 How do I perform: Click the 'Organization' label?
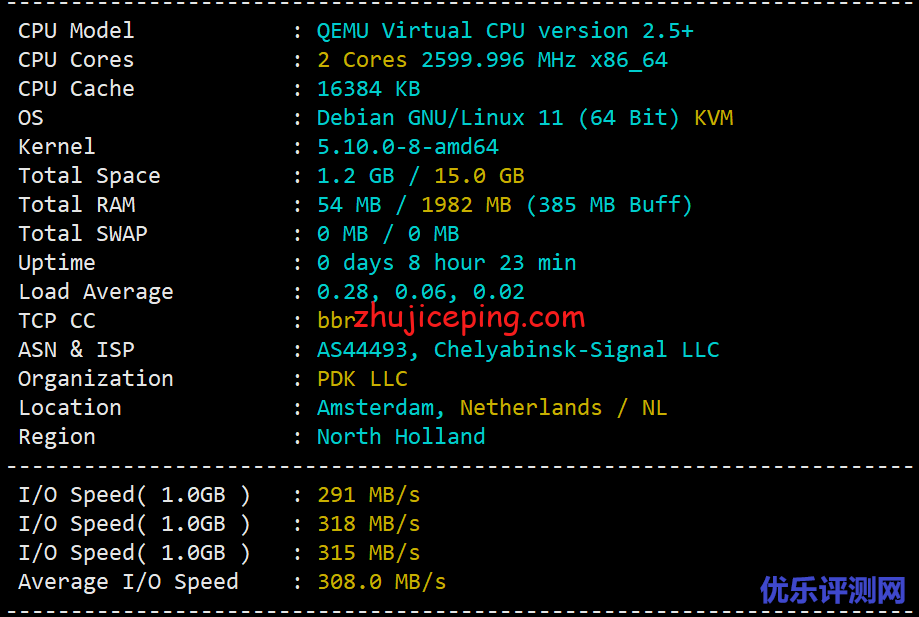(x=96, y=379)
